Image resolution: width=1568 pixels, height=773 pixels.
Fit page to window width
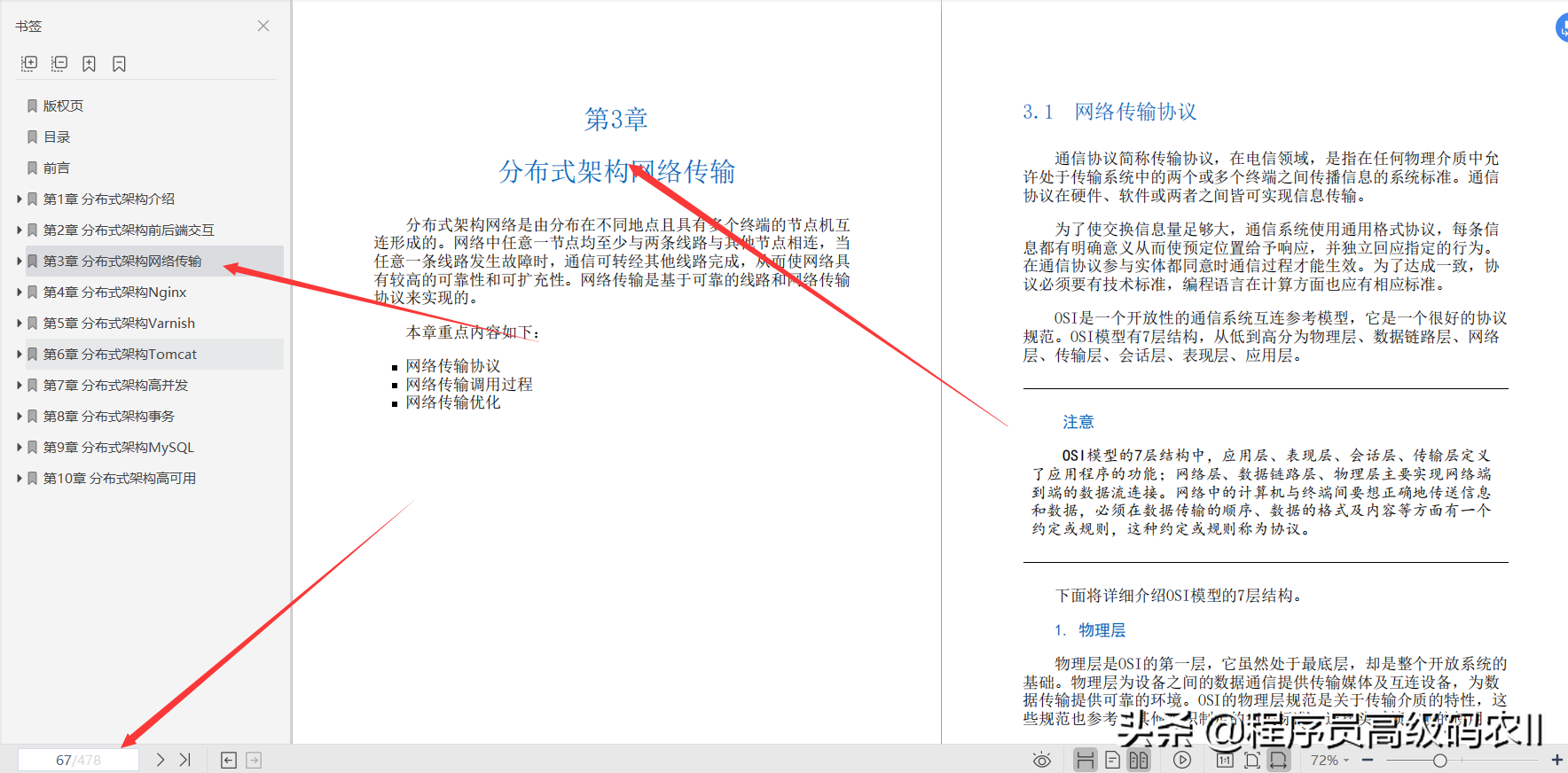(x=1278, y=760)
